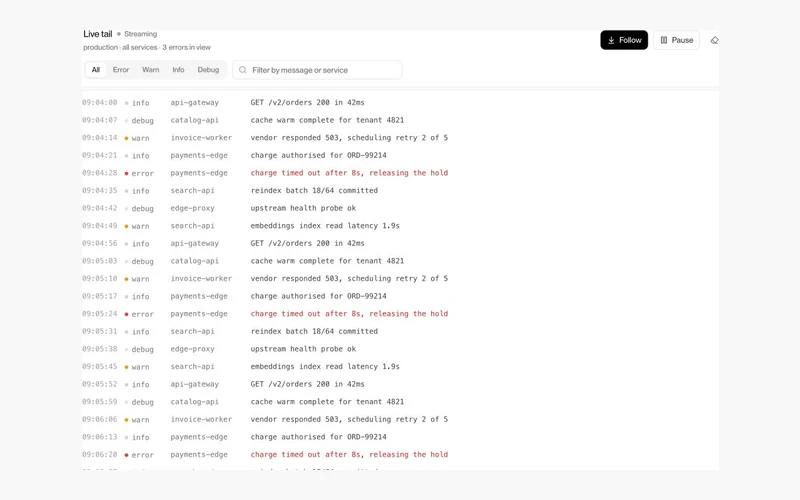Select timestamp 09:06:13
The image size is (800, 500).
pos(99,437)
